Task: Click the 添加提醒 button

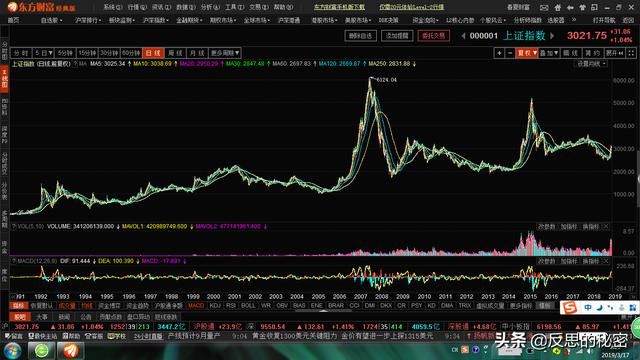Action: [x=397, y=36]
